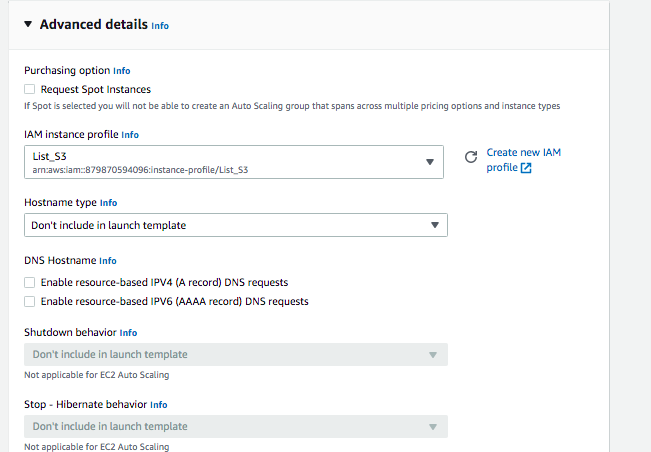Open Info link for Shutdown behavior
Image resolution: width=651 pixels, height=452 pixels.
(x=128, y=332)
